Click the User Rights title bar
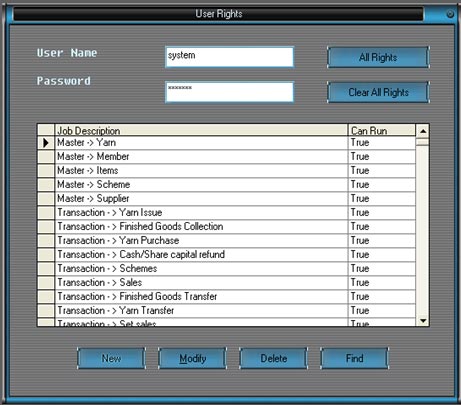This screenshot has width=461, height=405. (x=218, y=14)
